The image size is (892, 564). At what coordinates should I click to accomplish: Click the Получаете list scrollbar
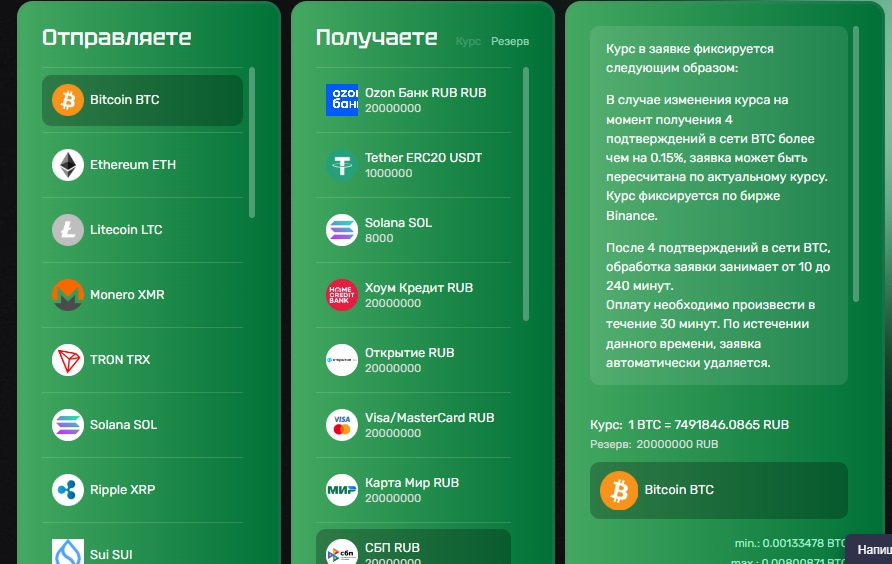pos(526,194)
